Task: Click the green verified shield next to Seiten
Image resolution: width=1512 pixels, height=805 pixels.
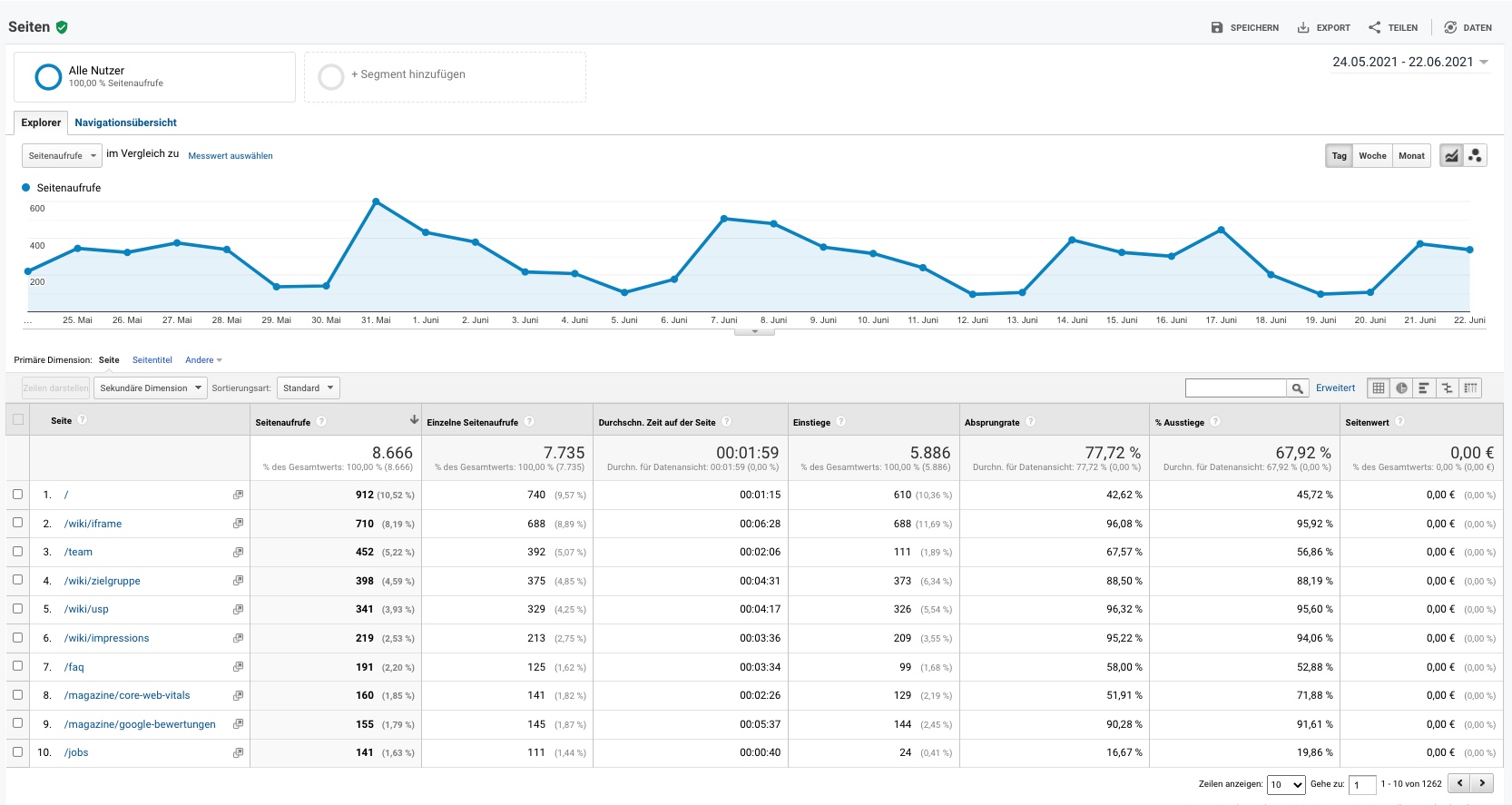Action: [62, 27]
